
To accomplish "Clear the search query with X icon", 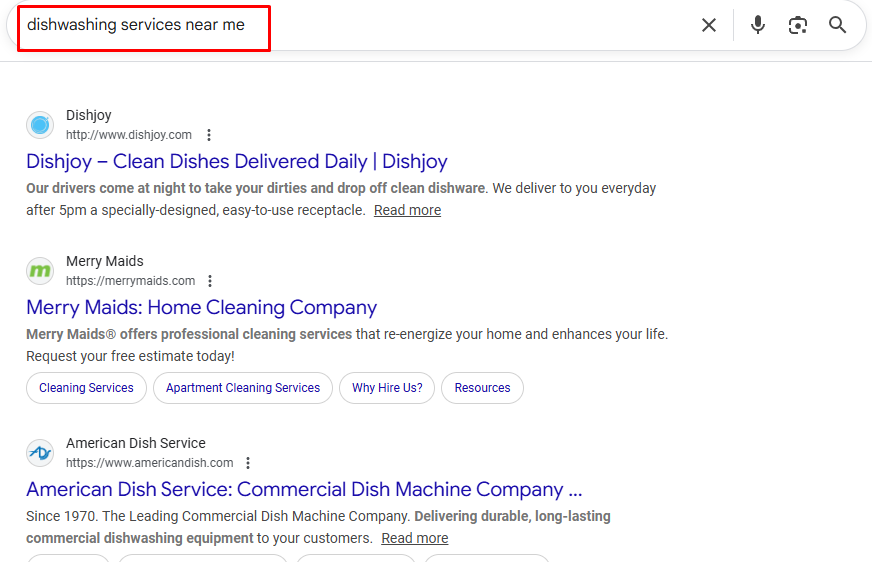I will [x=709, y=25].
